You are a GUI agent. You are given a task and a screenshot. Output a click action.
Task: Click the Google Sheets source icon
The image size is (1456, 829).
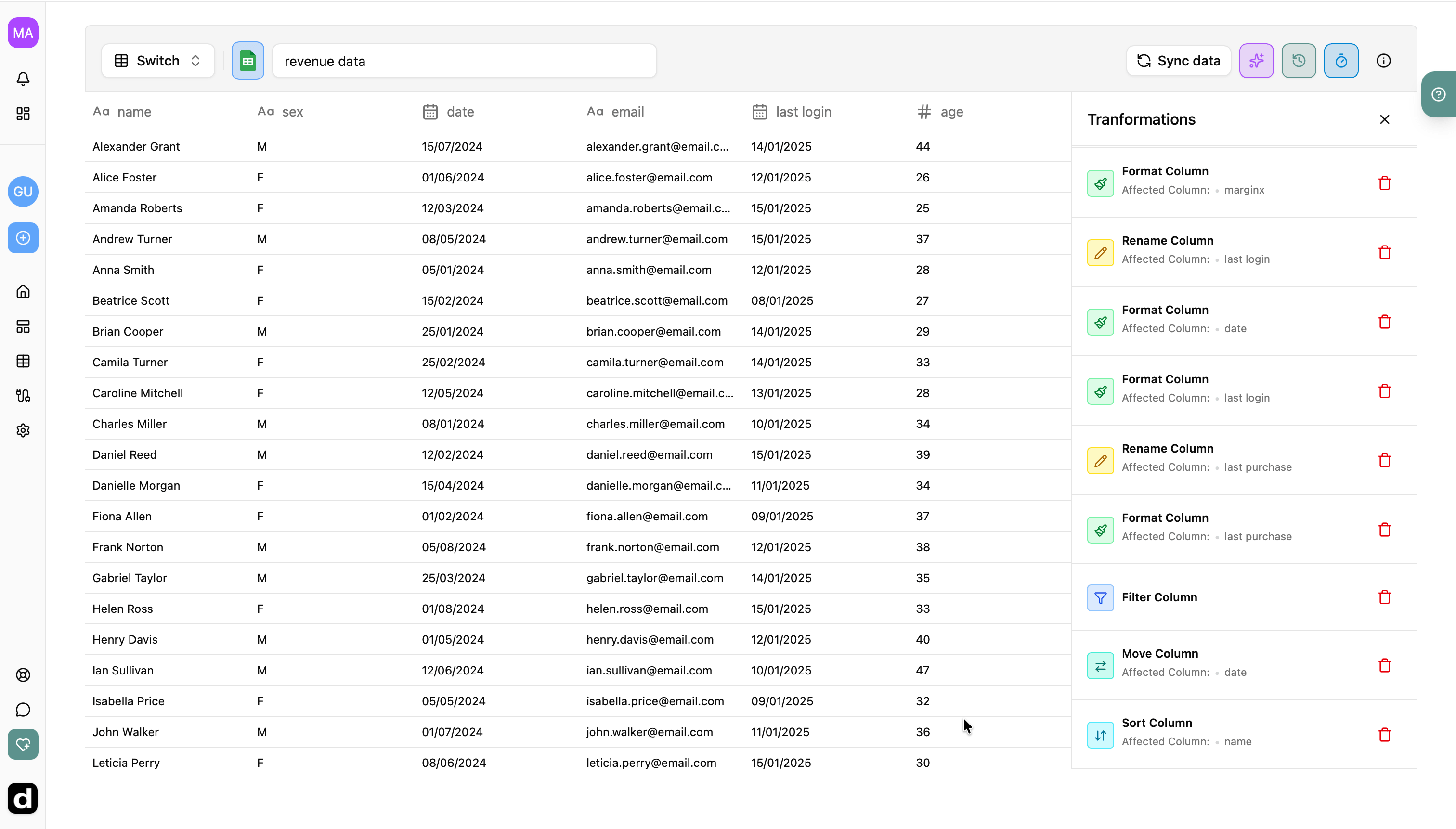[247, 60]
